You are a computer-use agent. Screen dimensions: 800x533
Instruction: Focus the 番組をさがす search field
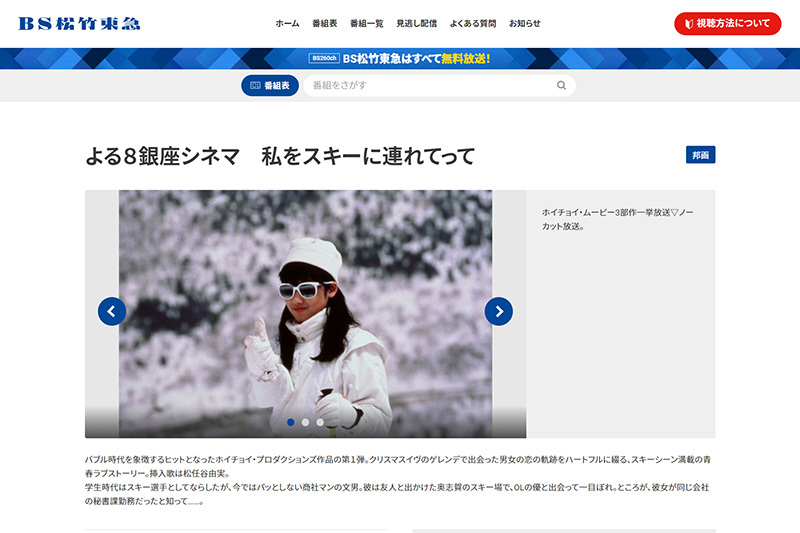pyautogui.click(x=439, y=86)
